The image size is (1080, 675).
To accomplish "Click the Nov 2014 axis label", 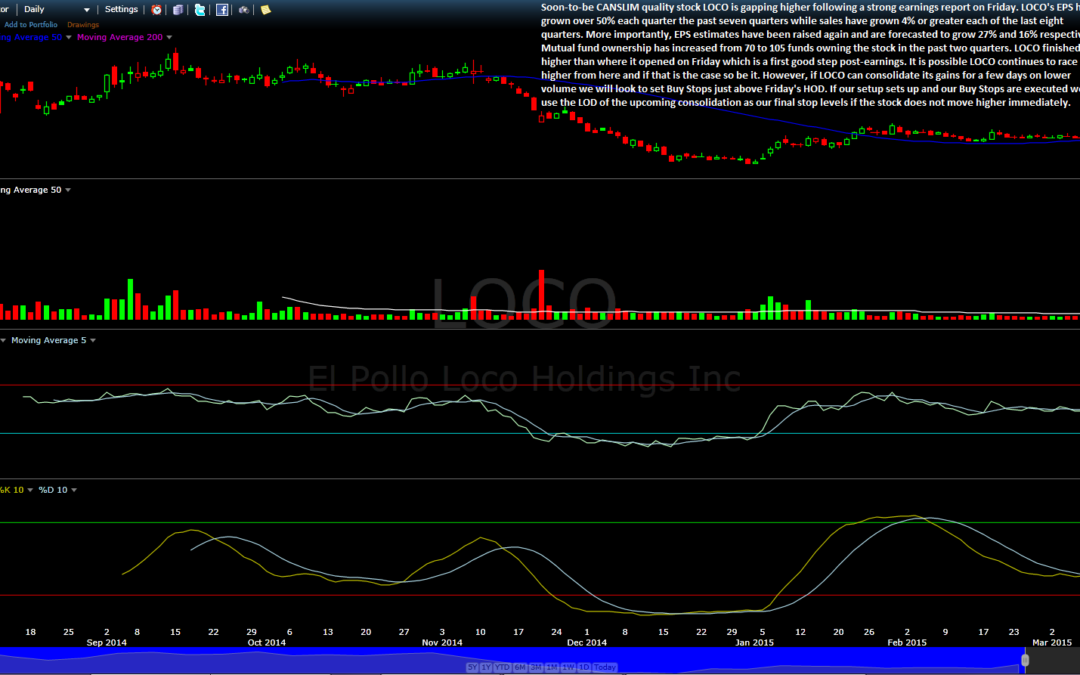I will 442,643.
